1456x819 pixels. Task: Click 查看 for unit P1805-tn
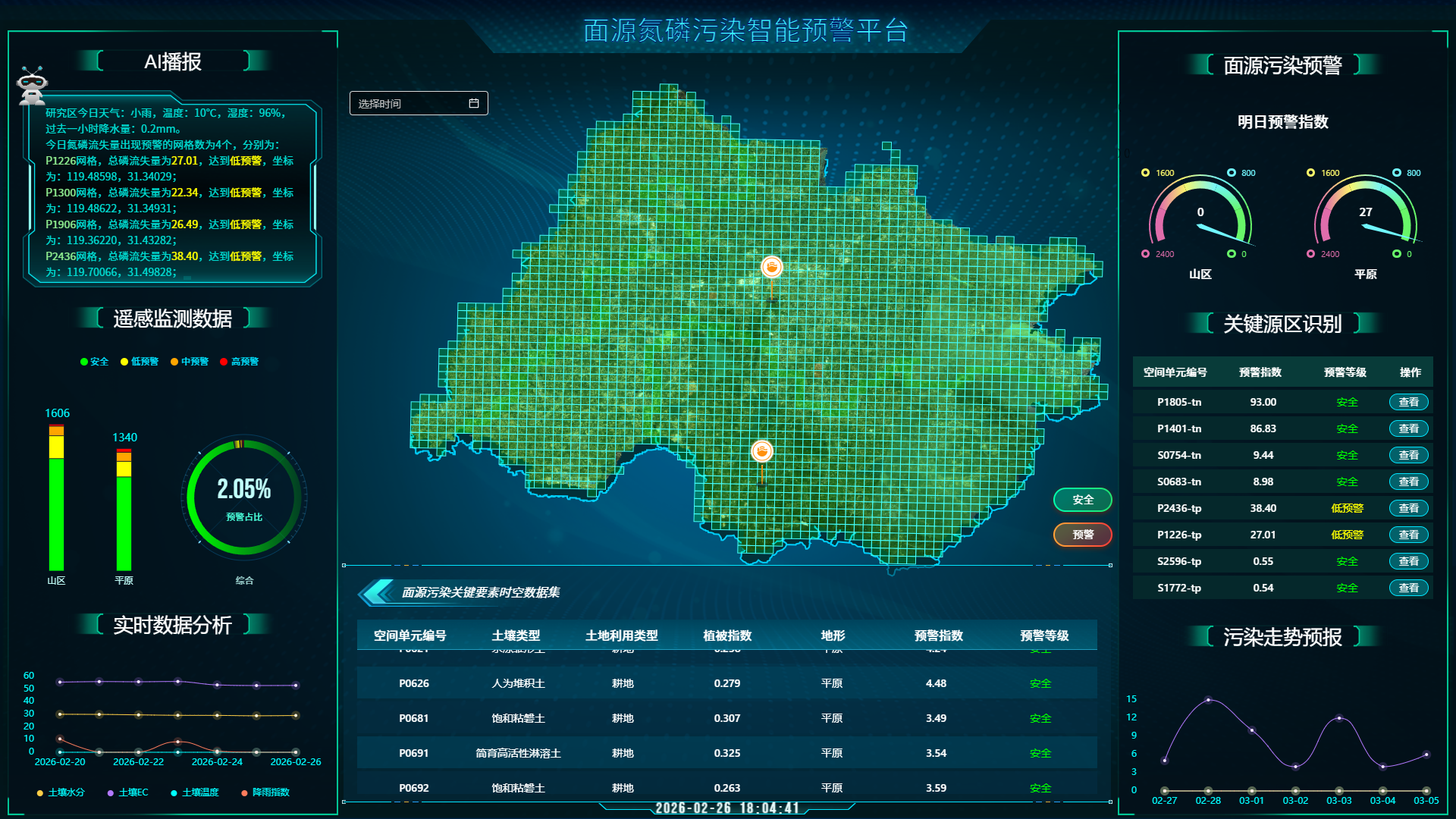tap(1408, 402)
